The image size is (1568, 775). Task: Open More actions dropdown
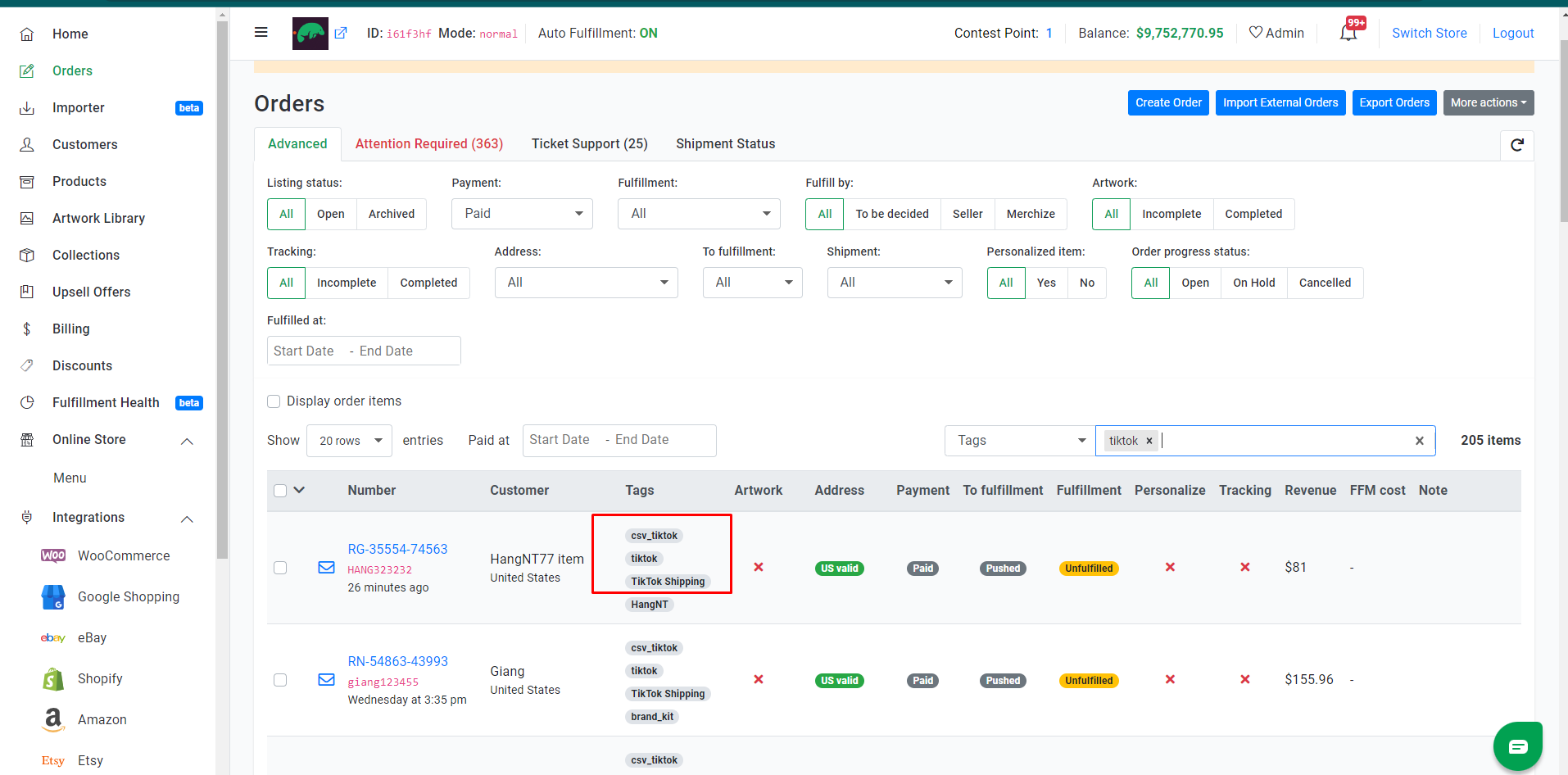point(1489,103)
